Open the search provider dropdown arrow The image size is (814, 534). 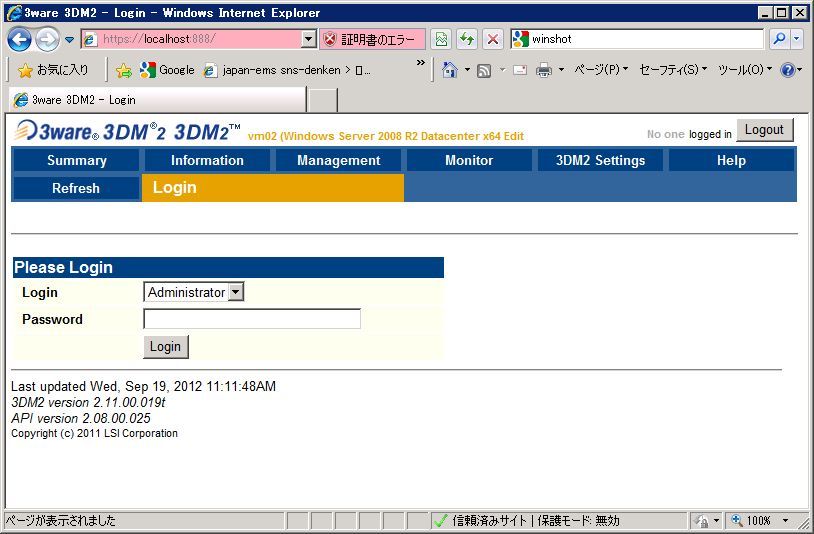[x=797, y=39]
